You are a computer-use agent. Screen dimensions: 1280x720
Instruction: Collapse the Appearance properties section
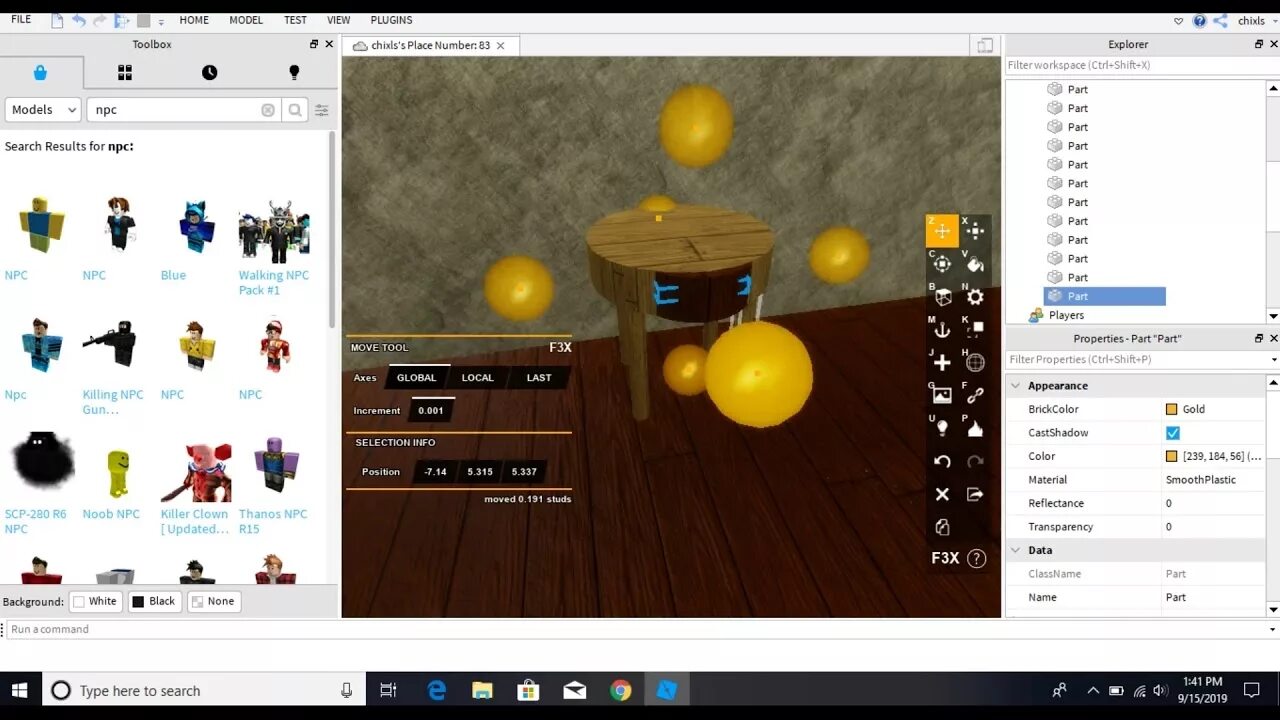[x=1016, y=386]
